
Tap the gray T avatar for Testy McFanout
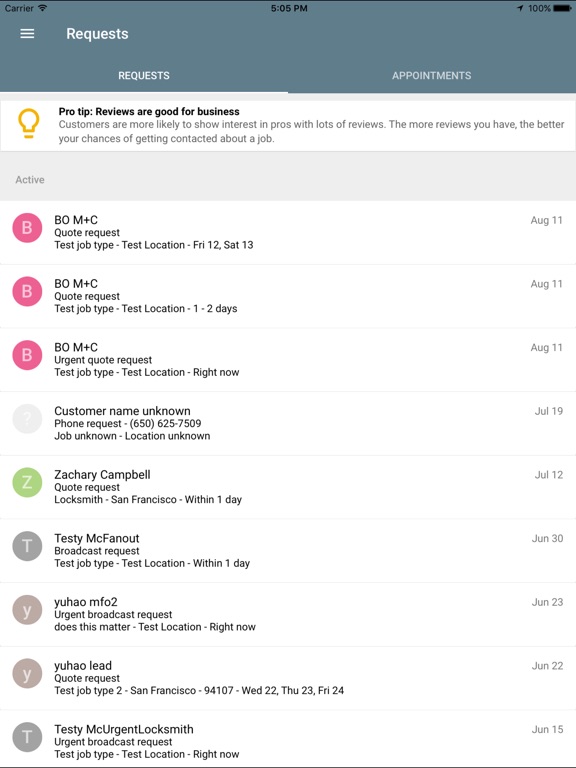coord(27,546)
